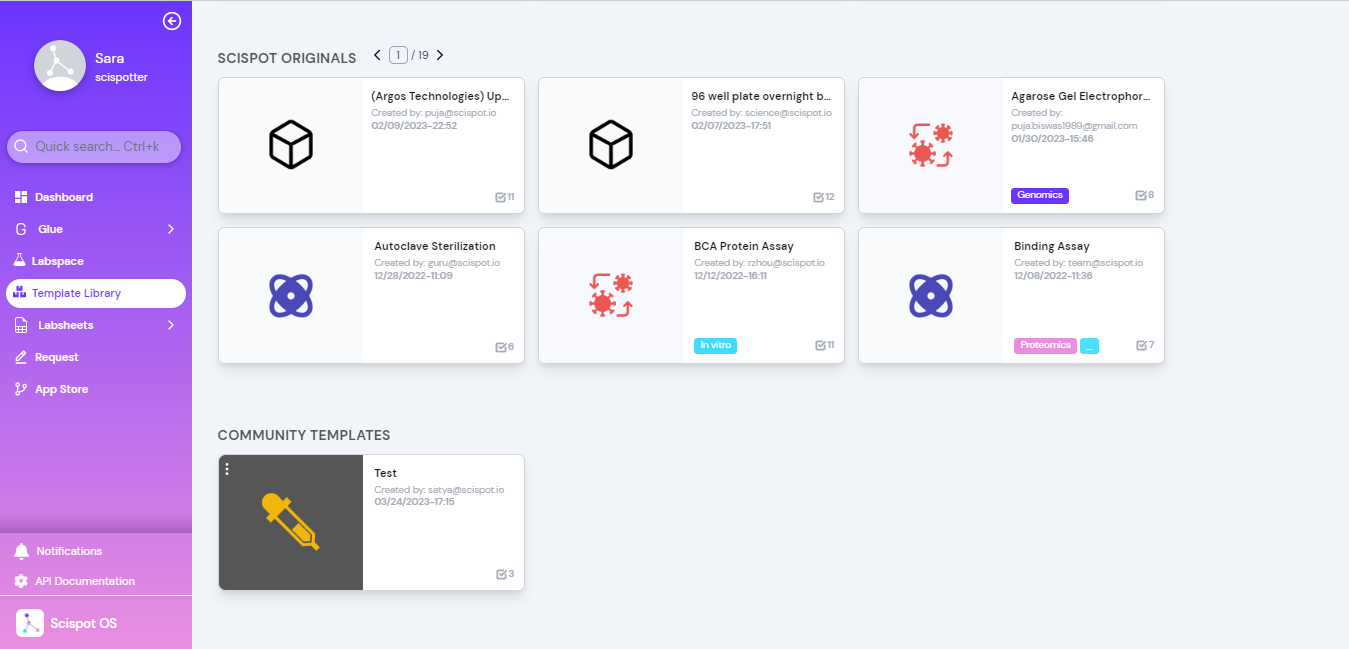This screenshot has width=1349, height=649.
Task: Open the Notifications bell icon
Action: click(21, 550)
